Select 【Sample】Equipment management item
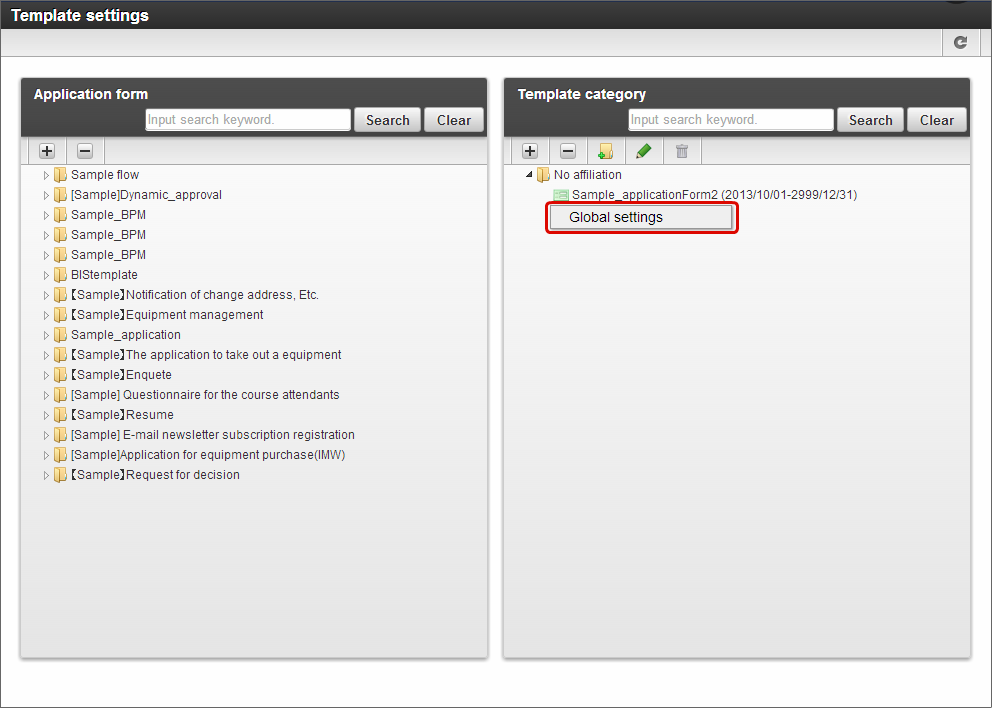The width and height of the screenshot is (992, 708). 167,315
